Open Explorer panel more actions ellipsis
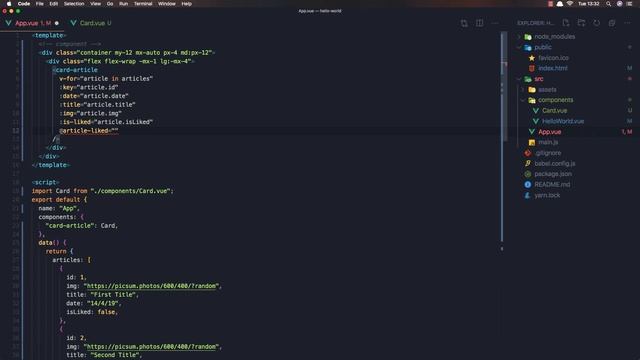This screenshot has width=640, height=360. point(627,23)
